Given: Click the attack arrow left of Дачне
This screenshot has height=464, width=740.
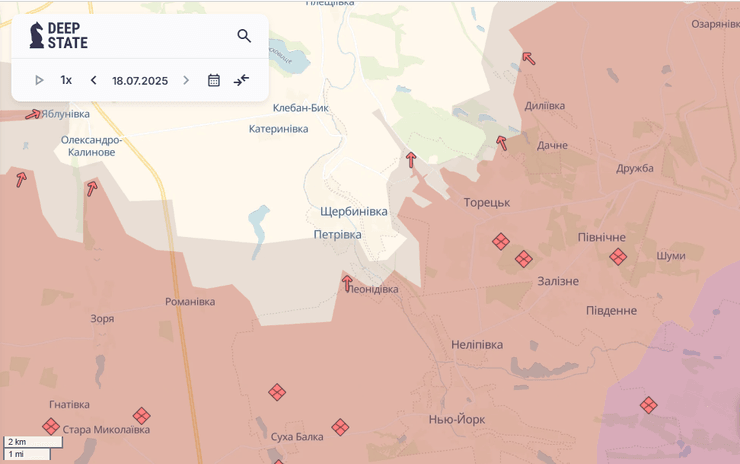Looking at the screenshot, I should (x=502, y=143).
